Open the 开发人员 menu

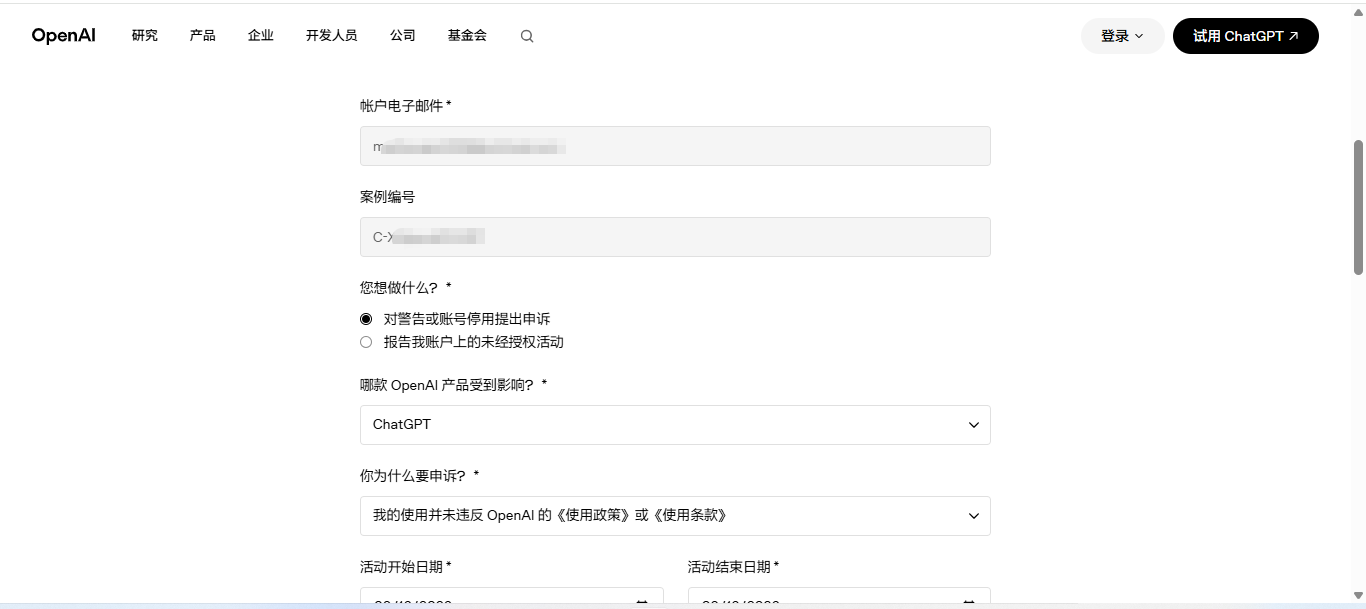(x=332, y=36)
